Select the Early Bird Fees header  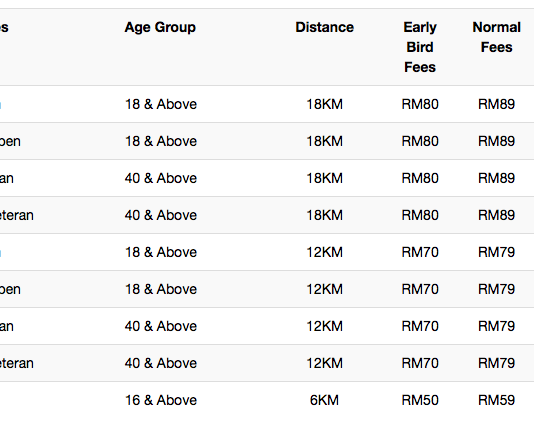[x=420, y=47]
